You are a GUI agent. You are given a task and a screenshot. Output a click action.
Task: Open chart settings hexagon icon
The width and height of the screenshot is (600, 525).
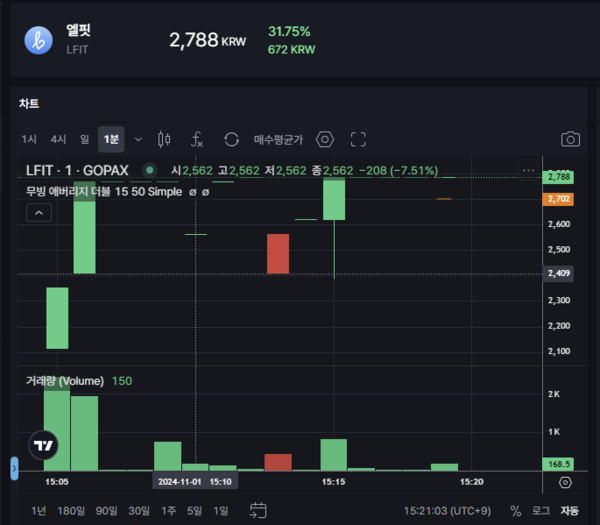pos(324,140)
